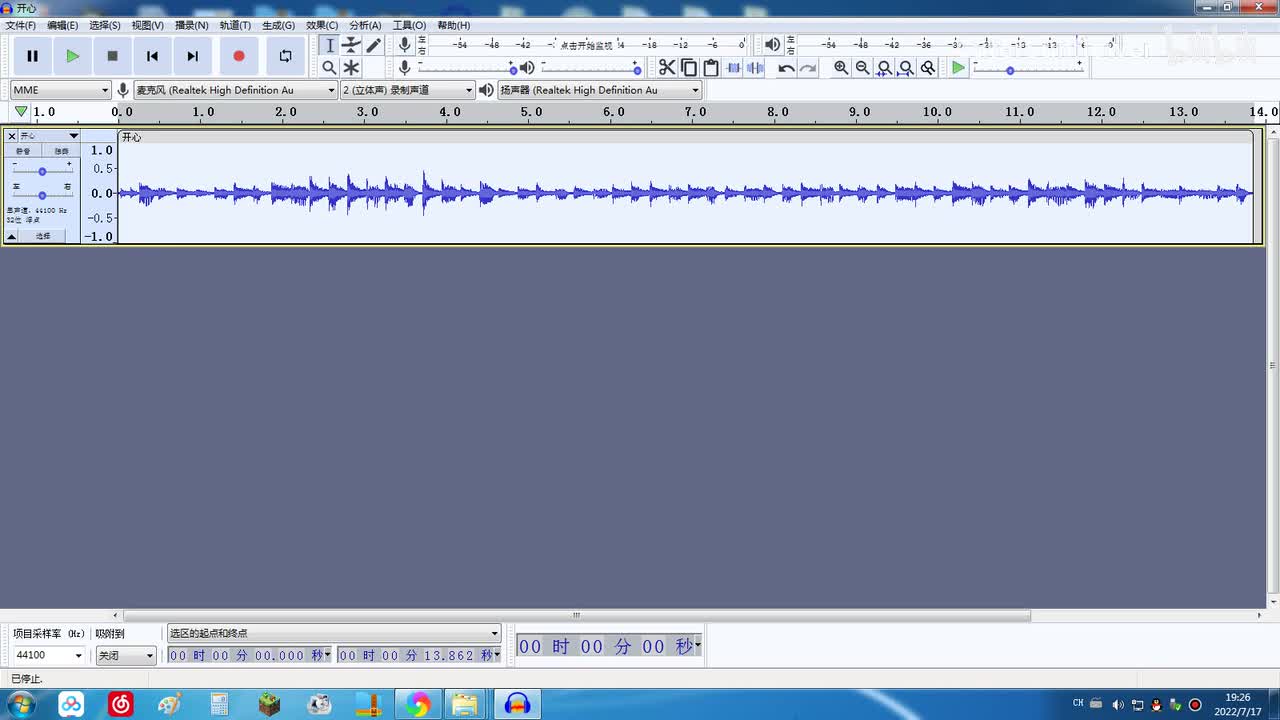Open the MME audio host dropdown
The height and width of the screenshot is (720, 1280).
coord(60,90)
